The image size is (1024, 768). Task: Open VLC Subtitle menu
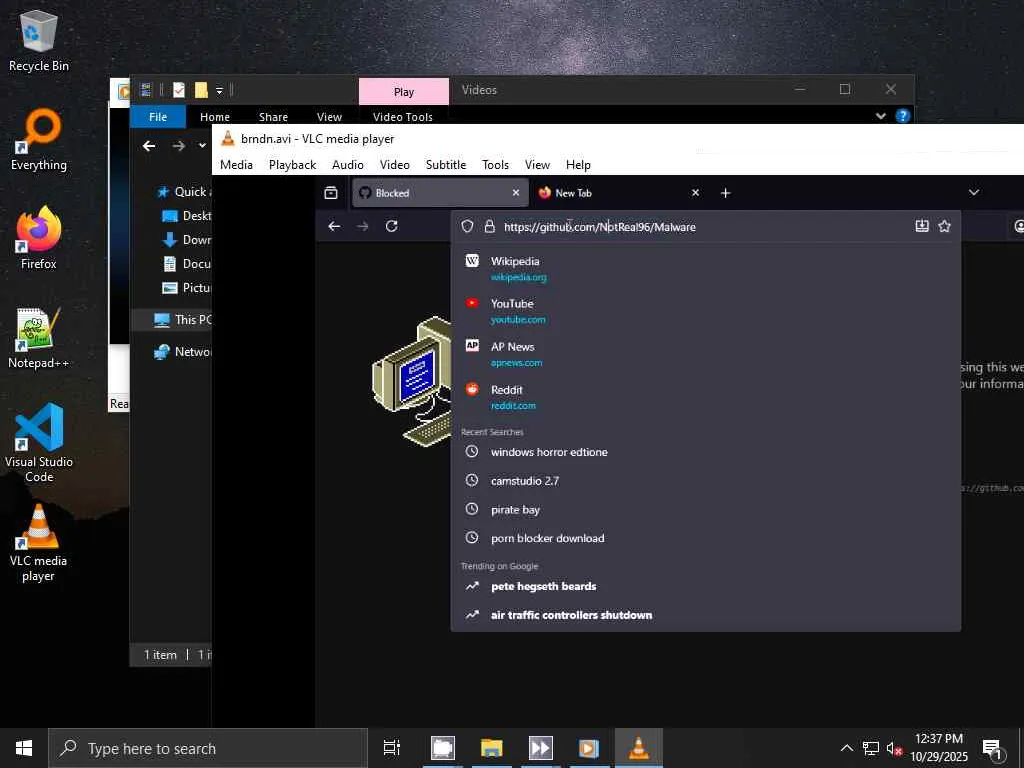(446, 165)
